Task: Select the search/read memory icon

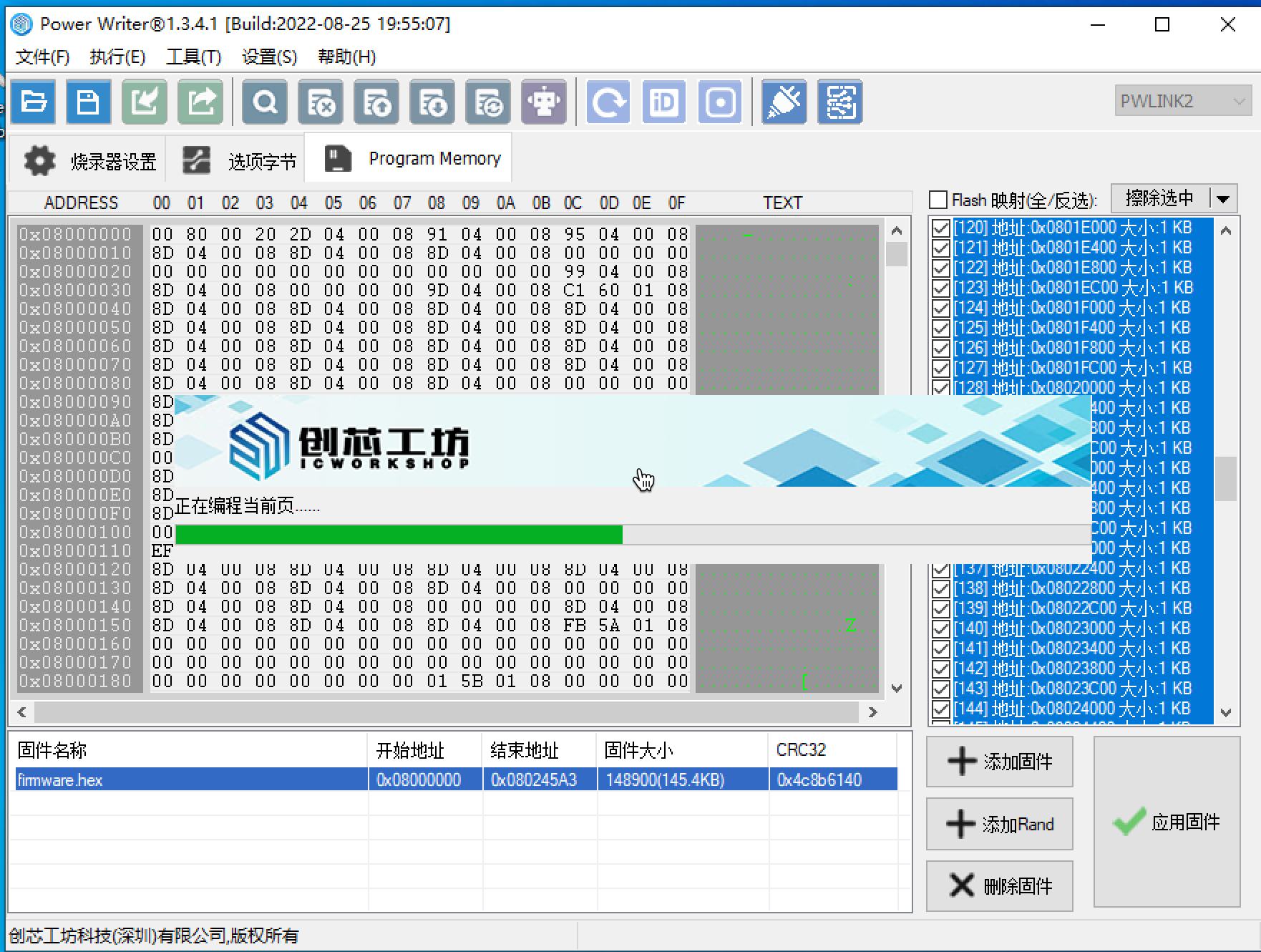Action: pyautogui.click(x=264, y=102)
